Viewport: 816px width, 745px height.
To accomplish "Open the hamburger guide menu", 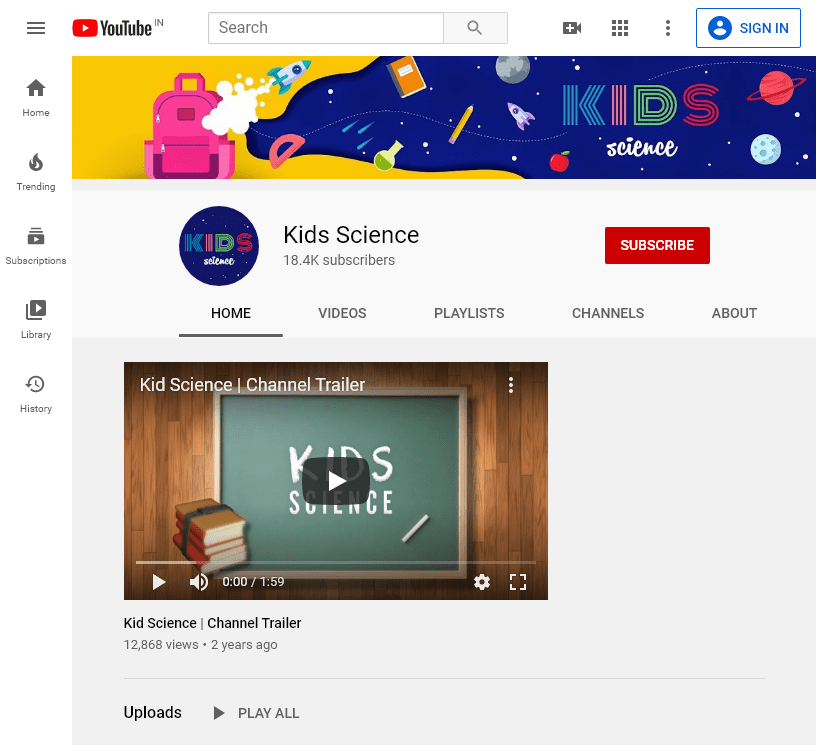I will pyautogui.click(x=36, y=28).
